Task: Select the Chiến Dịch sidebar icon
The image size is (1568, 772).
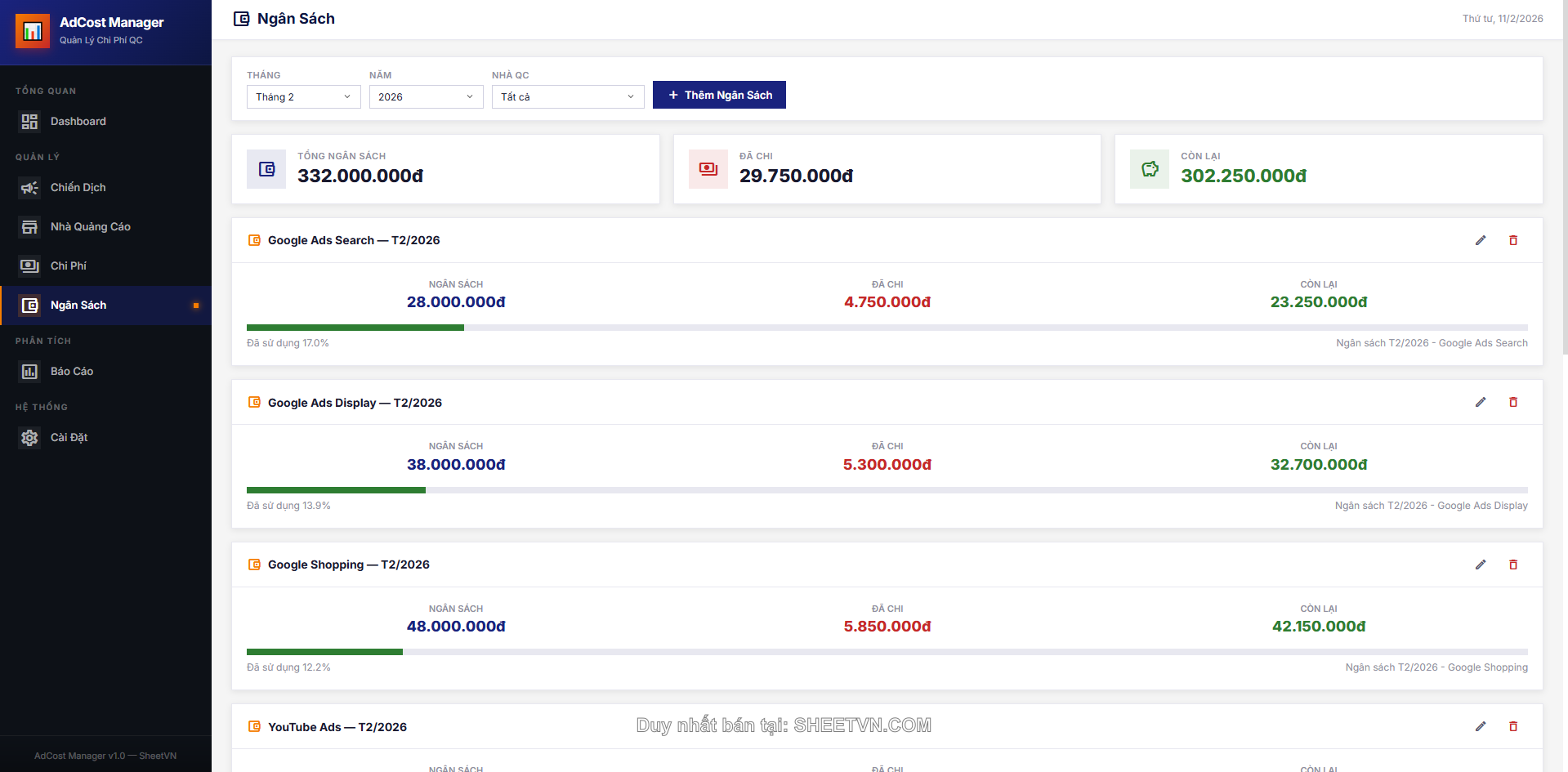Action: (29, 187)
